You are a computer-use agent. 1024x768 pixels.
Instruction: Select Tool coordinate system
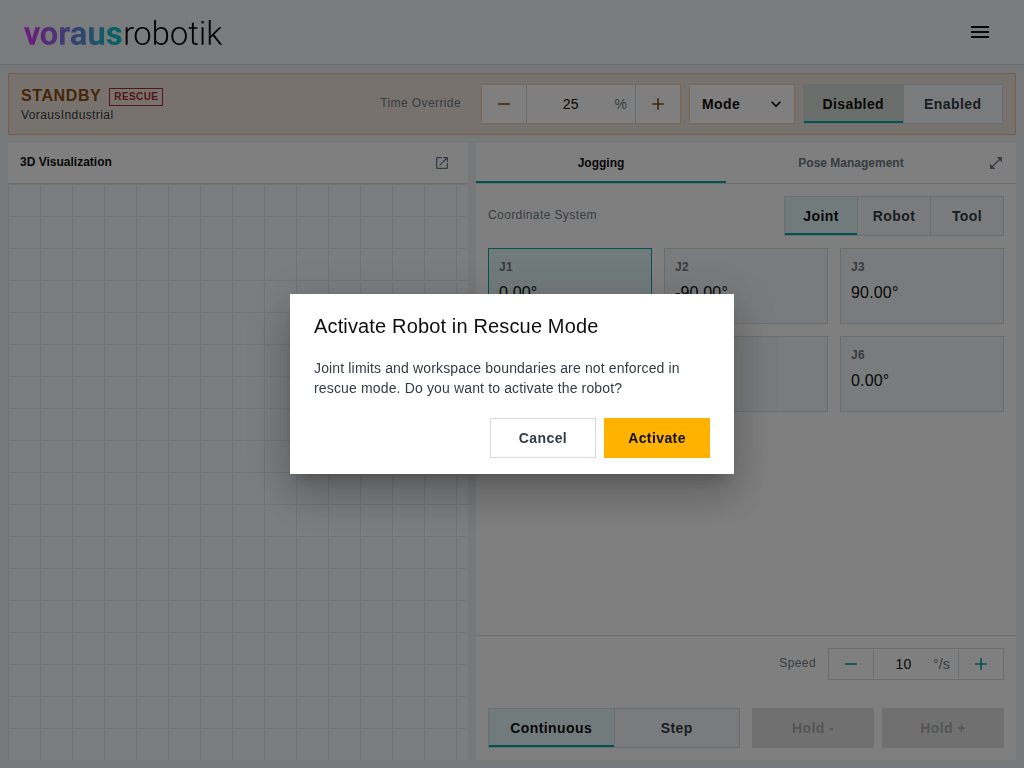(x=967, y=216)
